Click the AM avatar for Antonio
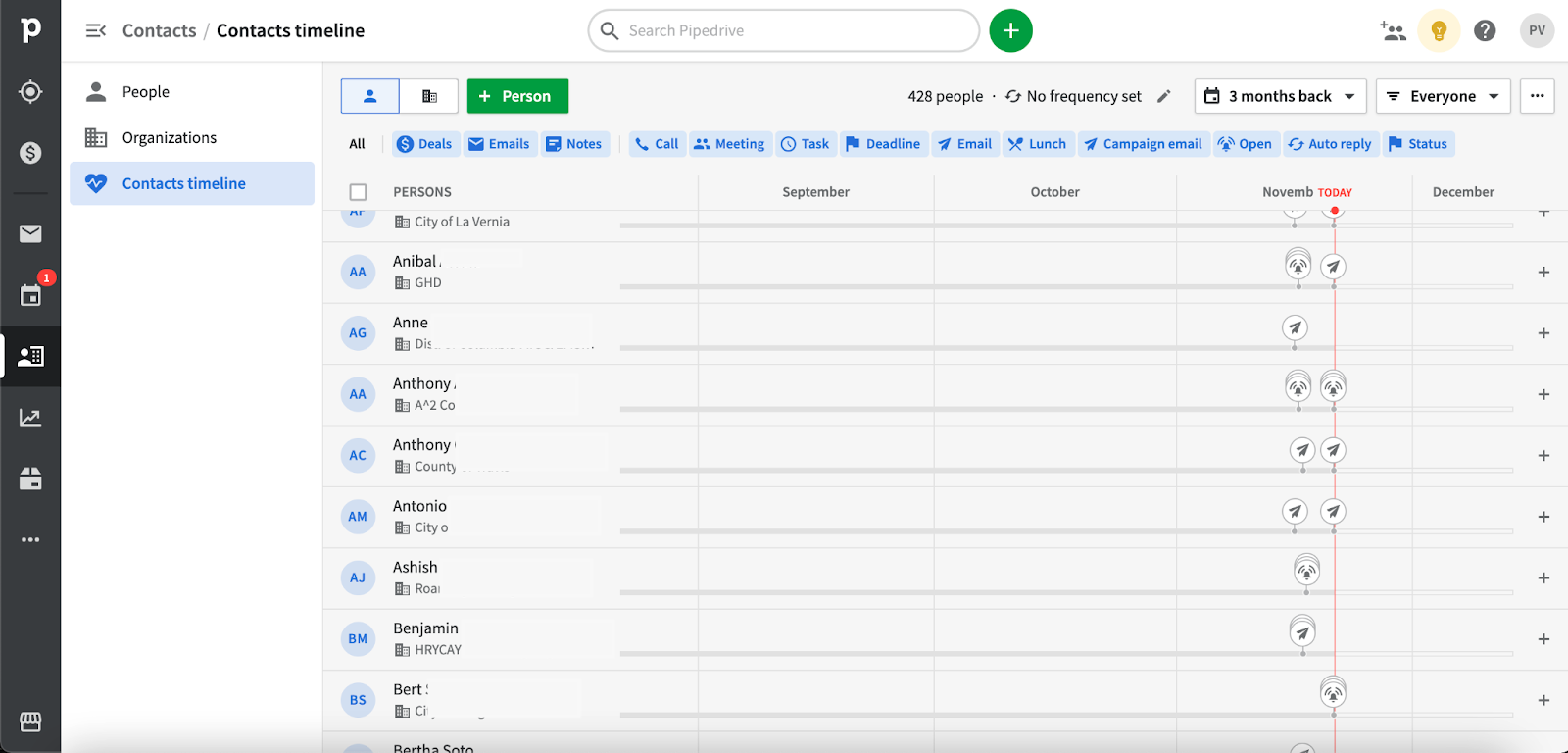 click(x=358, y=517)
